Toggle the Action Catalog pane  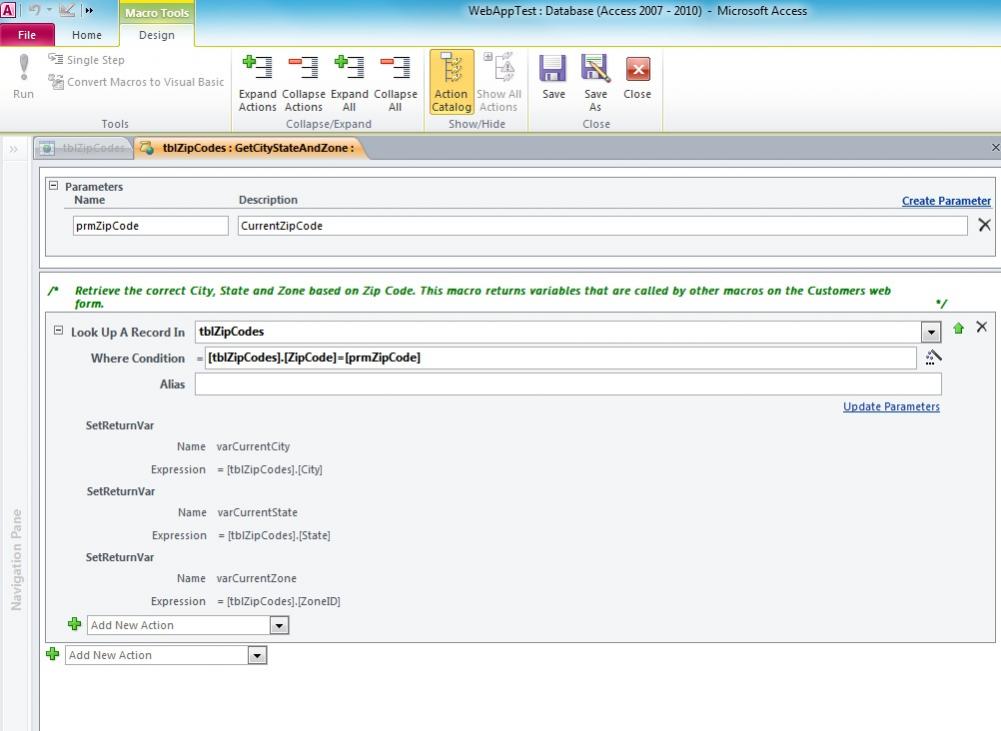[451, 83]
